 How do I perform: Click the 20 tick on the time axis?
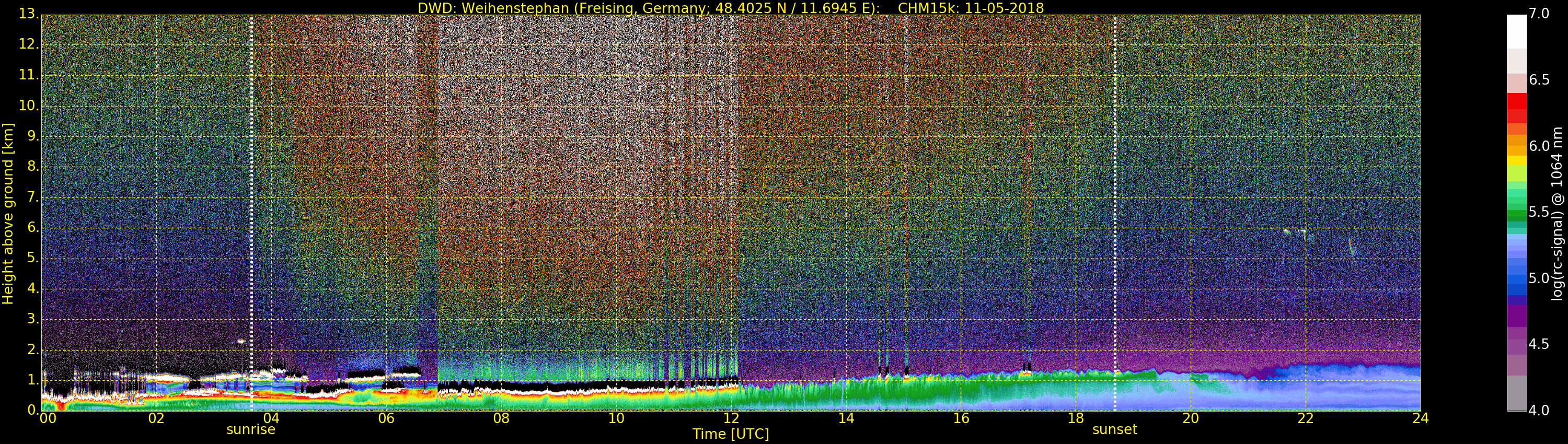(1191, 418)
